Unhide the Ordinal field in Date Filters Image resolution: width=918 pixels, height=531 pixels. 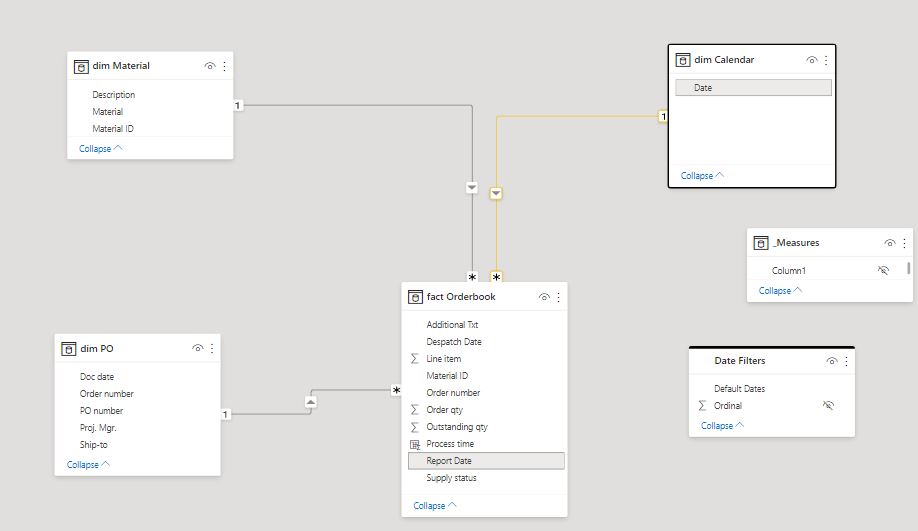828,405
